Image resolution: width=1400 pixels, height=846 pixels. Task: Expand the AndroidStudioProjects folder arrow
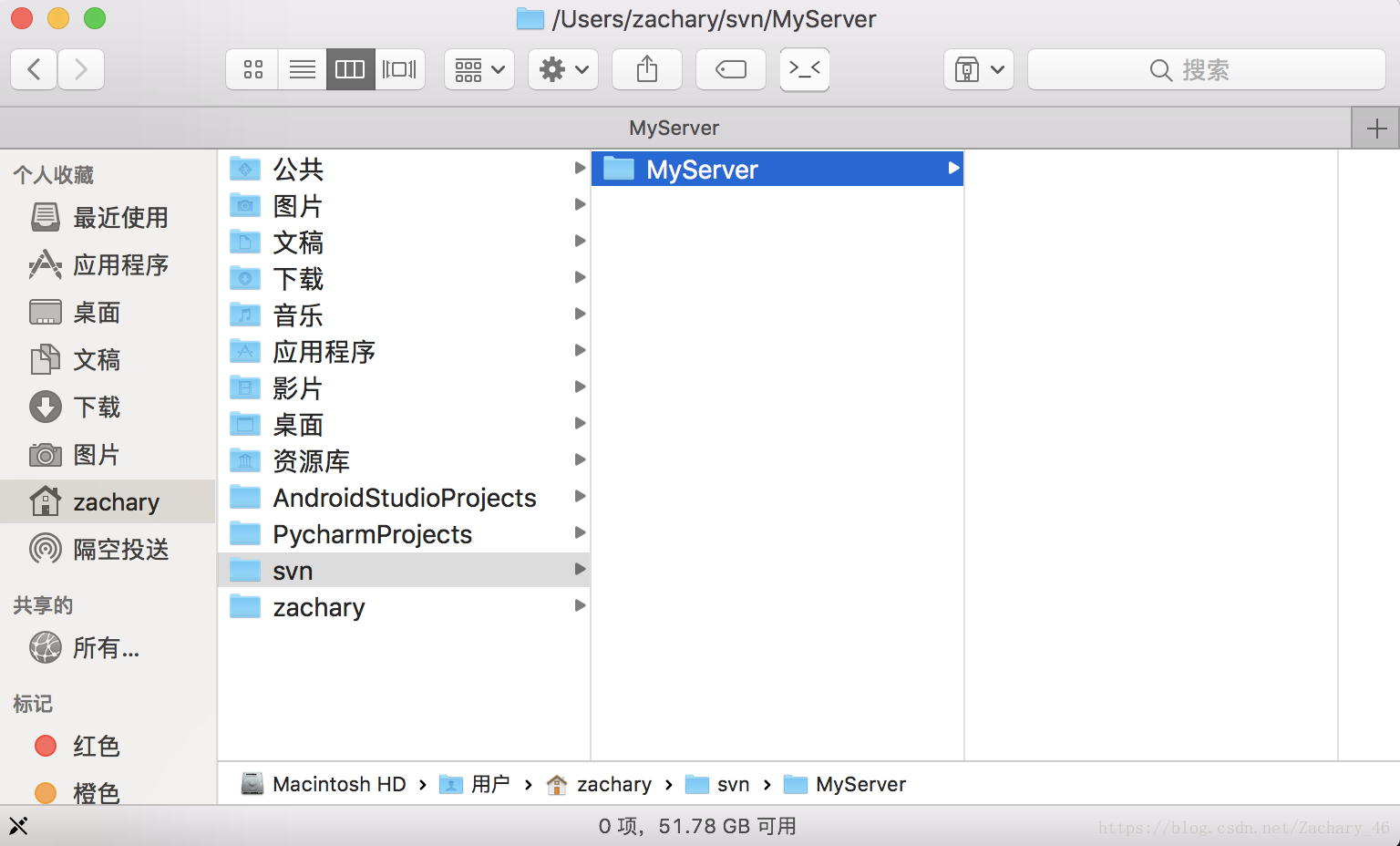click(x=580, y=496)
